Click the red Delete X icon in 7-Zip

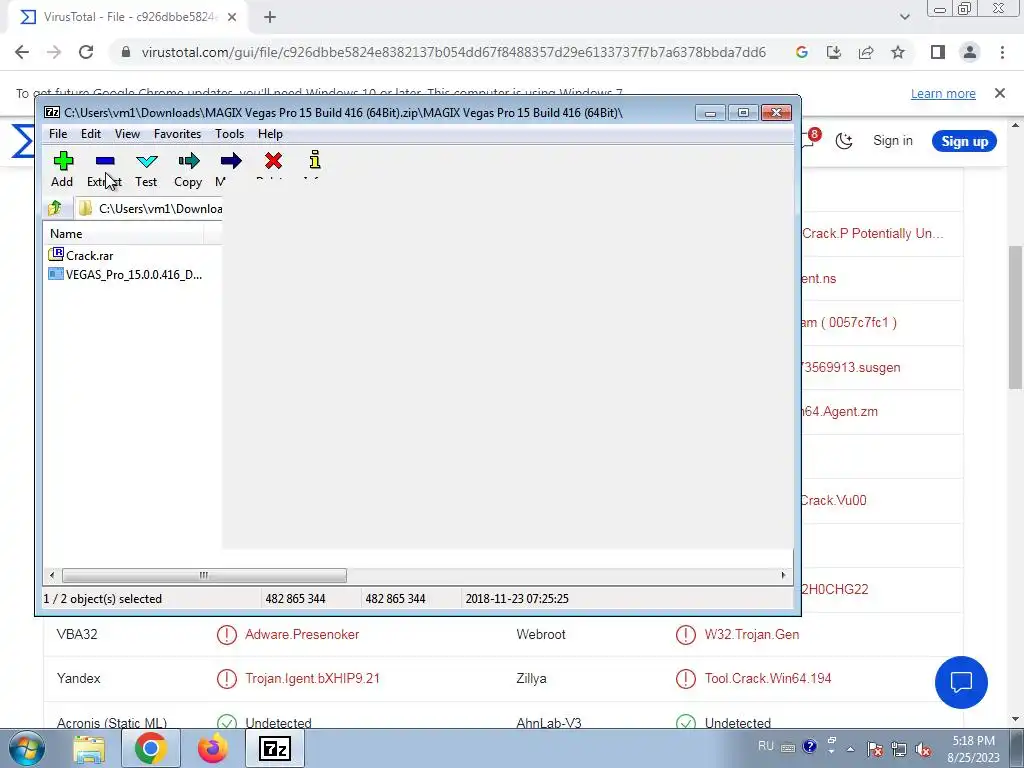(x=274, y=161)
